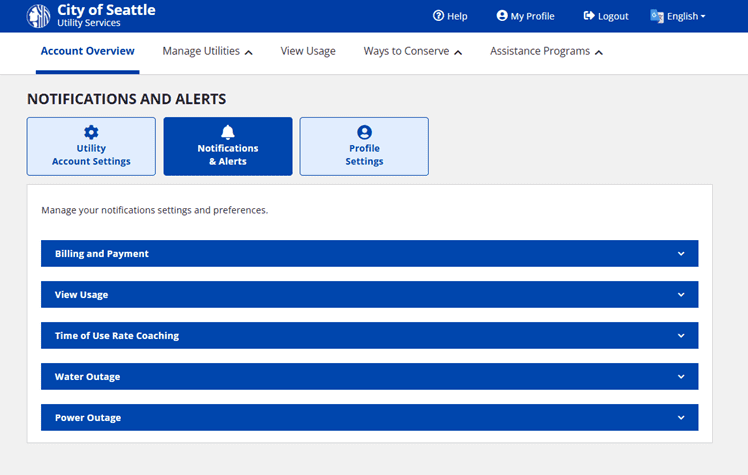The width and height of the screenshot is (748, 475).
Task: Click the language translate icon
Action: tap(657, 16)
